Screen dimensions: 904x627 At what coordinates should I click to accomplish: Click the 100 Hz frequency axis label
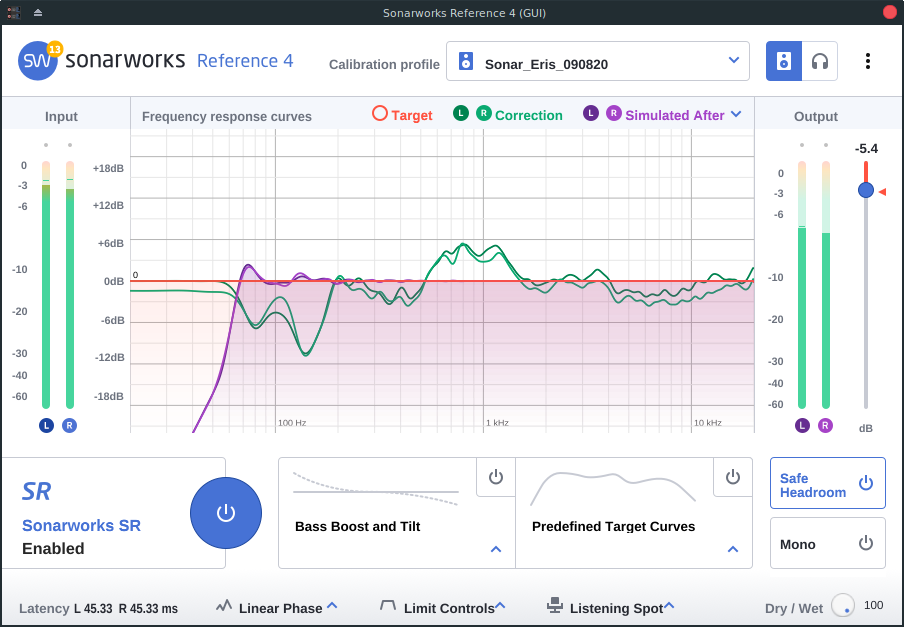292,423
